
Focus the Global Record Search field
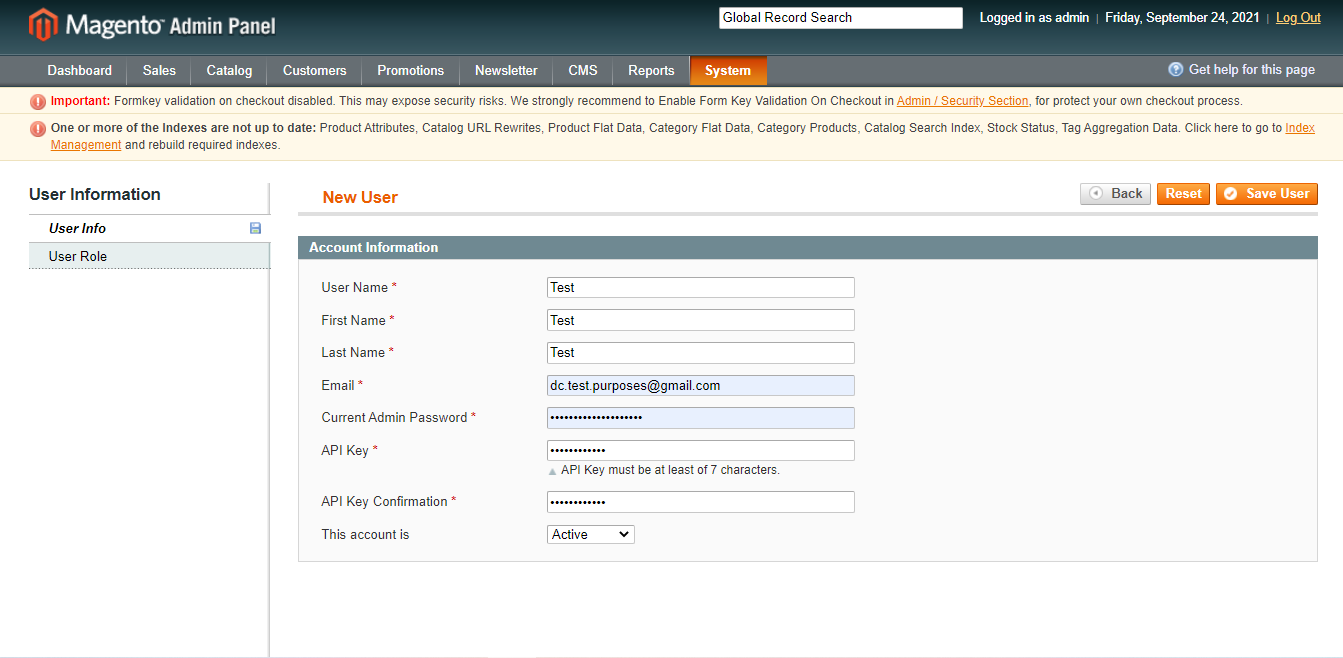point(840,18)
